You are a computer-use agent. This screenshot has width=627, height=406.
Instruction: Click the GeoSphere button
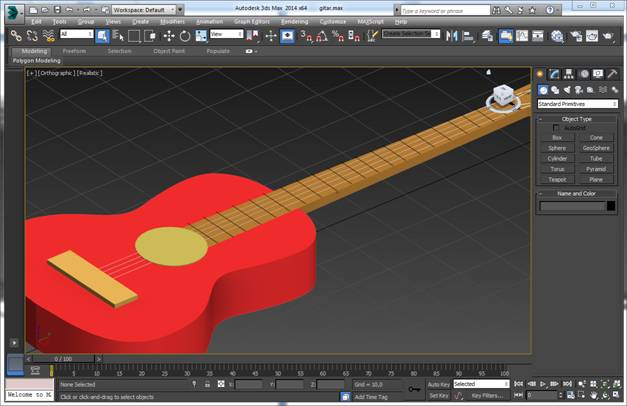pos(596,148)
